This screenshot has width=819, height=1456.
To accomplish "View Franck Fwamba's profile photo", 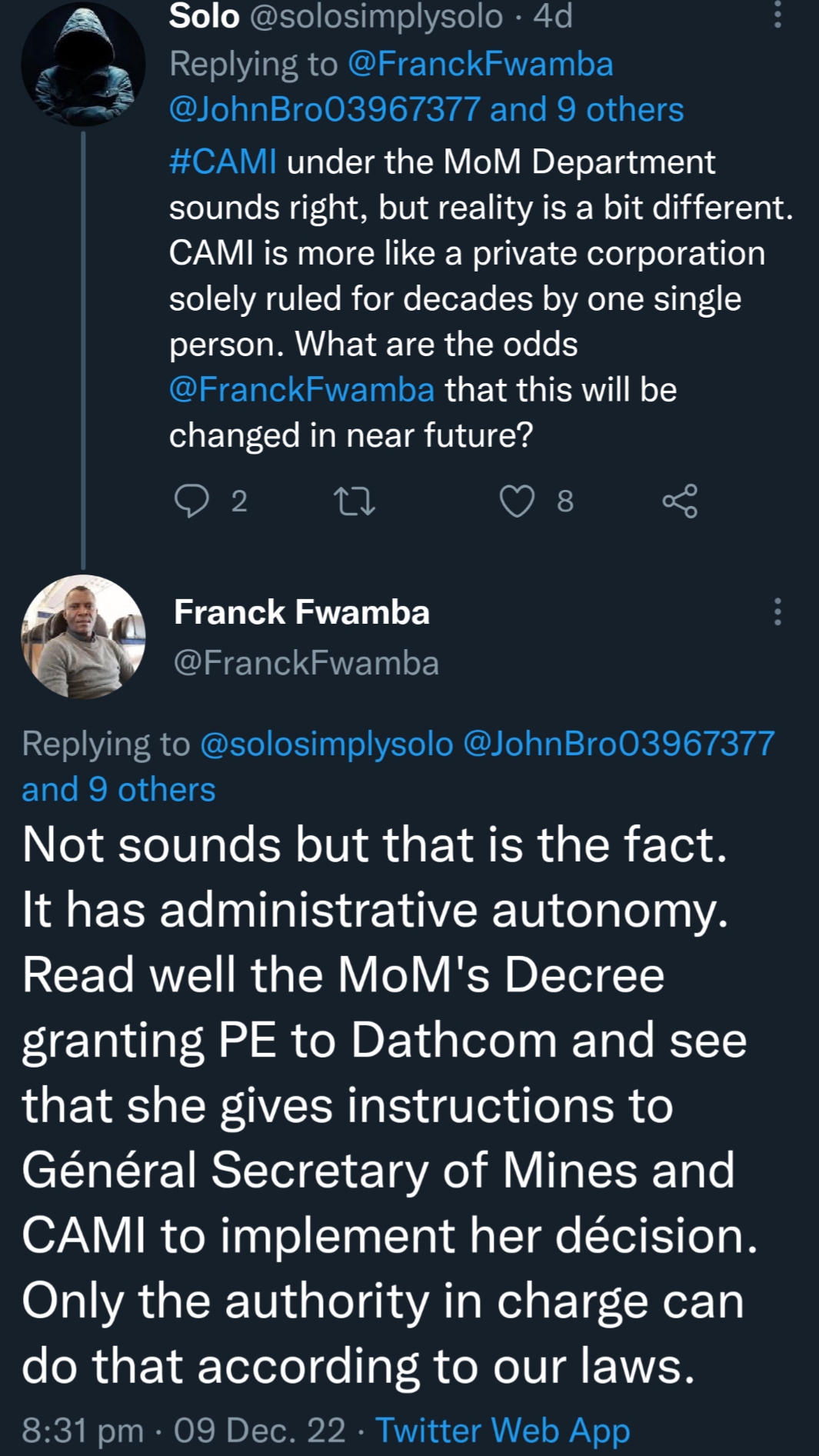I will 83,637.
